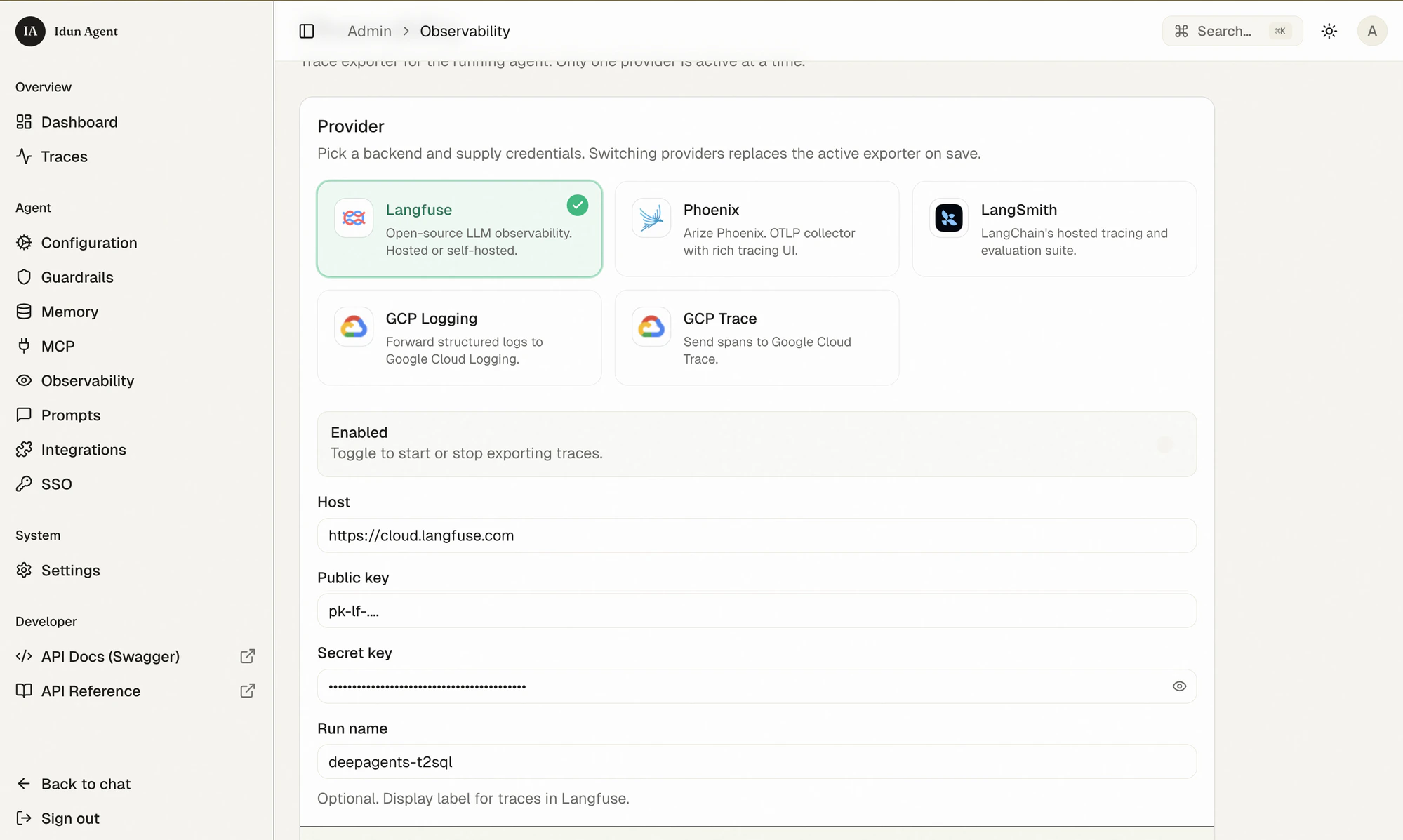Click the Provider heading
1403x840 pixels.
pos(350,126)
